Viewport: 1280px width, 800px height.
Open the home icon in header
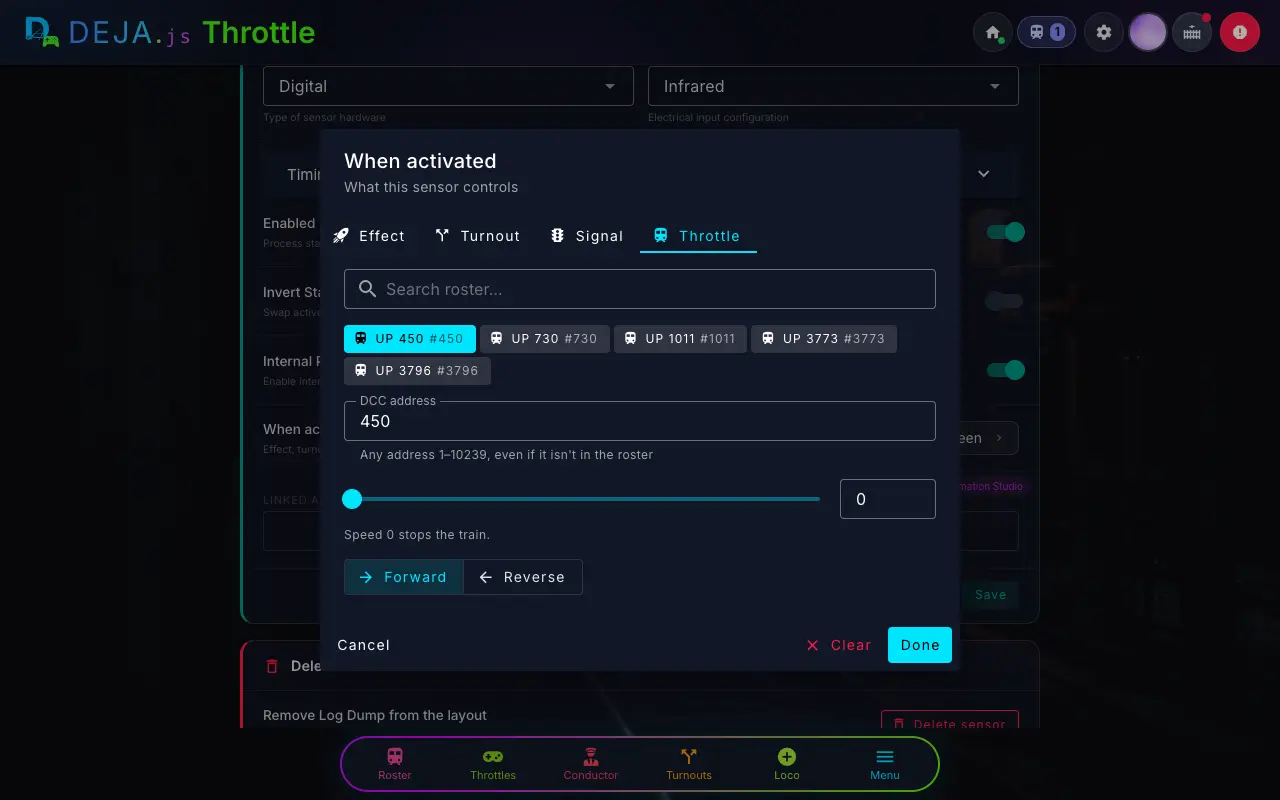tap(993, 32)
